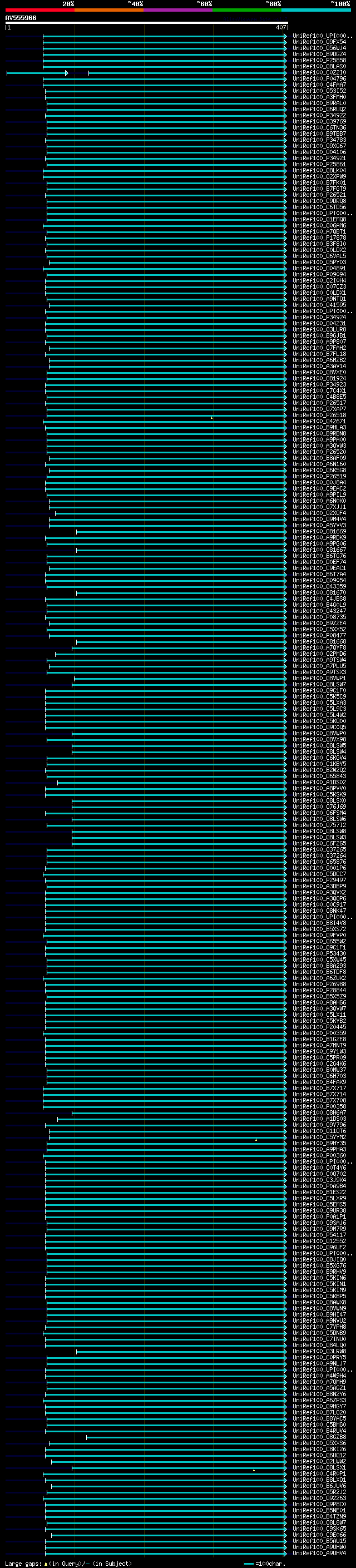Click the cyan ~100% identity legend segment
The height and width of the screenshot is (1568, 356).
point(316,10)
